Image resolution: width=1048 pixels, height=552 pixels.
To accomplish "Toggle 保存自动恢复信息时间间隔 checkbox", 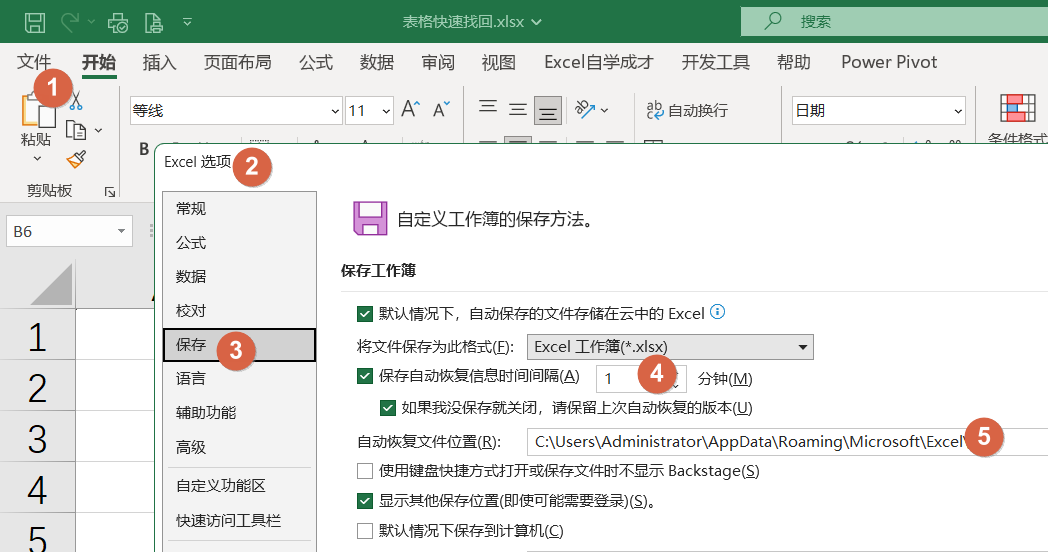I will click(x=365, y=376).
